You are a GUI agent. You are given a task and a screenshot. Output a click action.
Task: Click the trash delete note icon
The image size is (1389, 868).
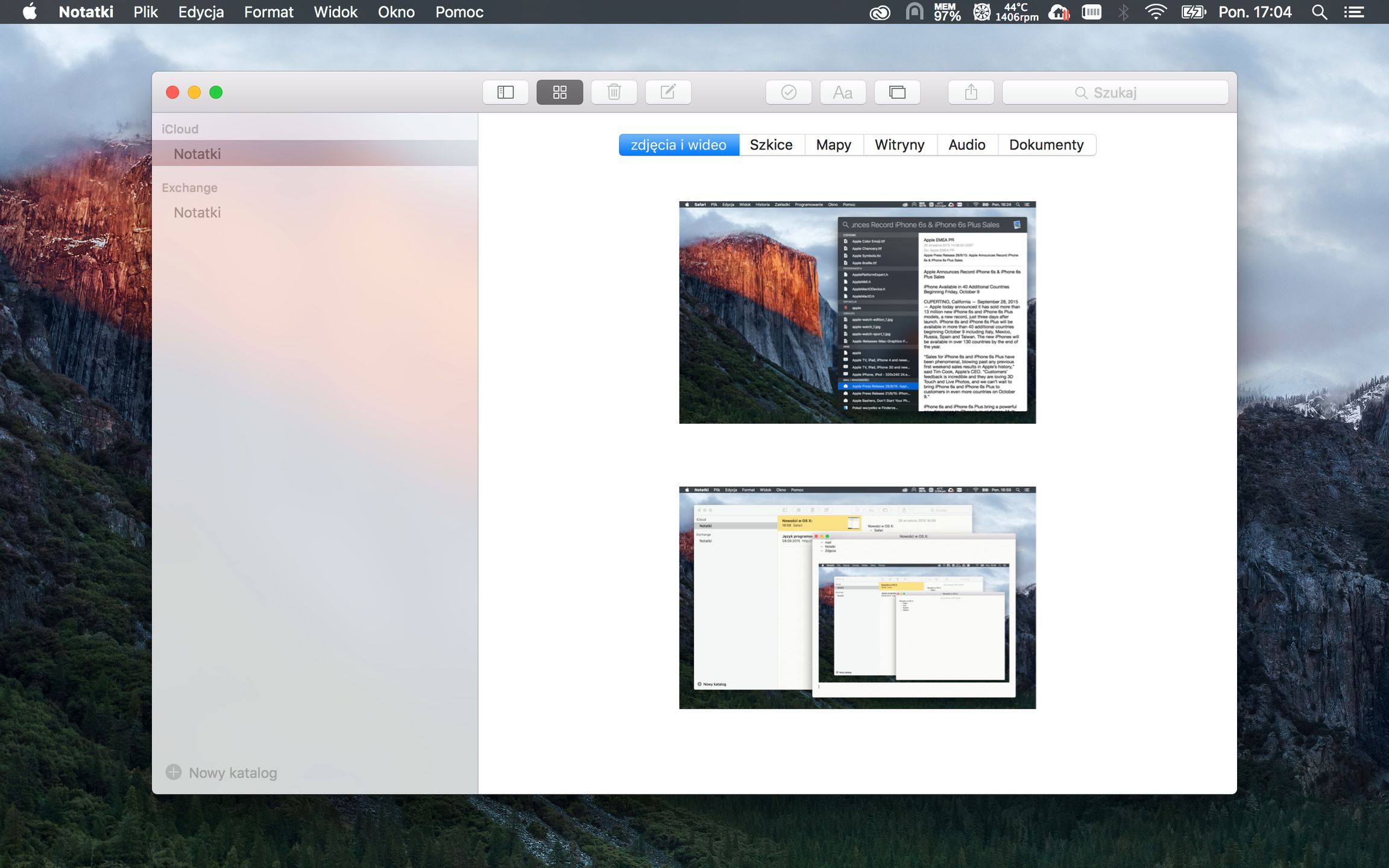point(614,92)
